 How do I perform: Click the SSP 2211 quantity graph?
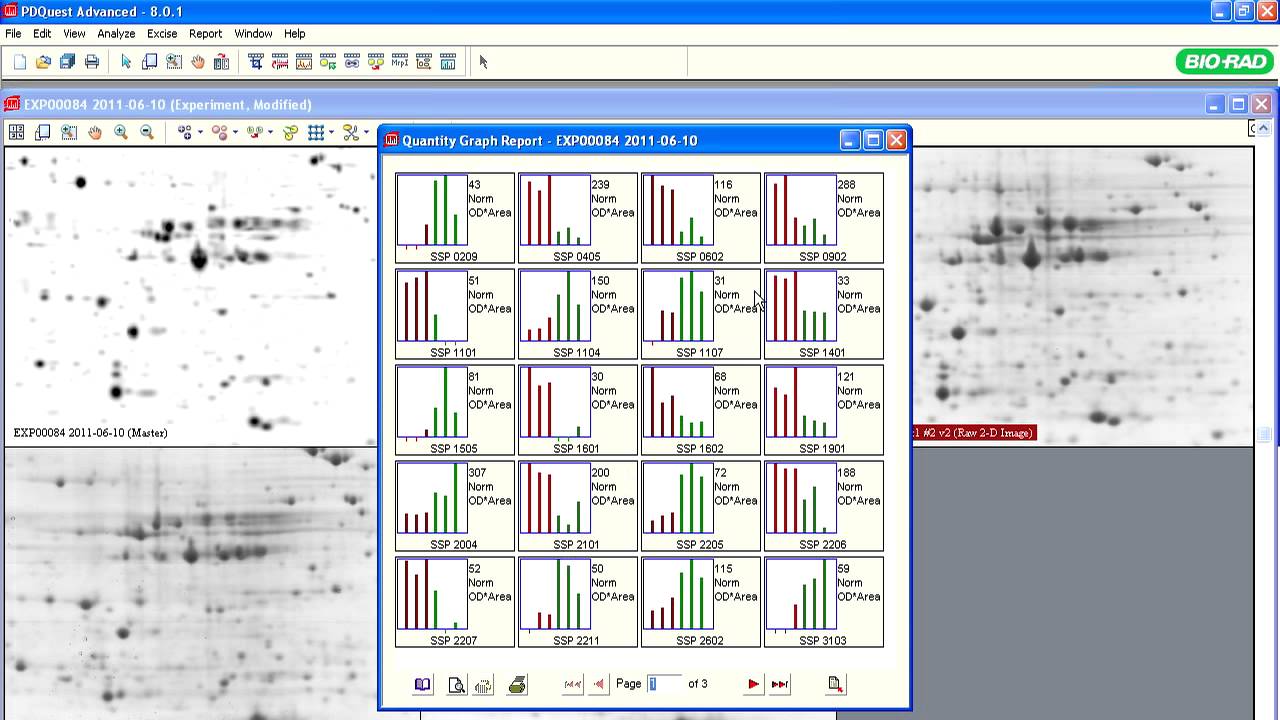pos(578,602)
